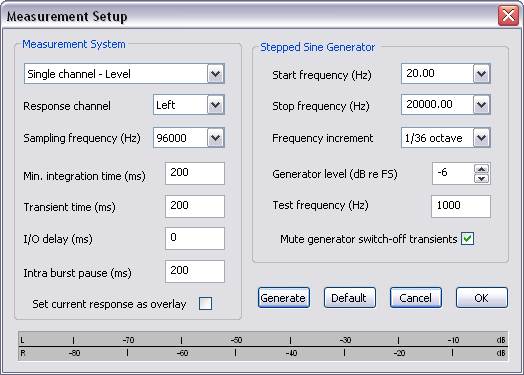524x375 pixels.
Task: Click the Measurement System group title
Action: click(x=74, y=44)
